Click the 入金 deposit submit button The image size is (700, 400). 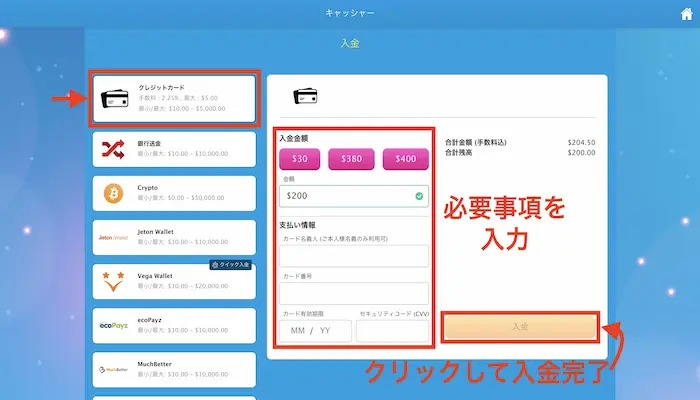[520, 327]
